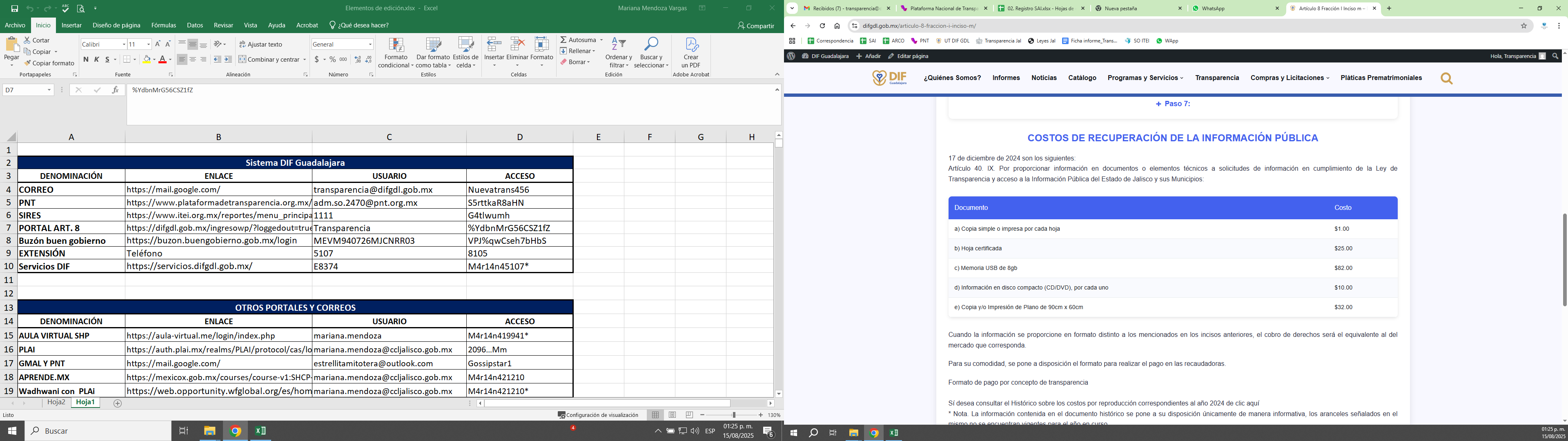Screen dimensions: 1568x441
Task: Apply red font color swatch button
Action: tap(162, 60)
